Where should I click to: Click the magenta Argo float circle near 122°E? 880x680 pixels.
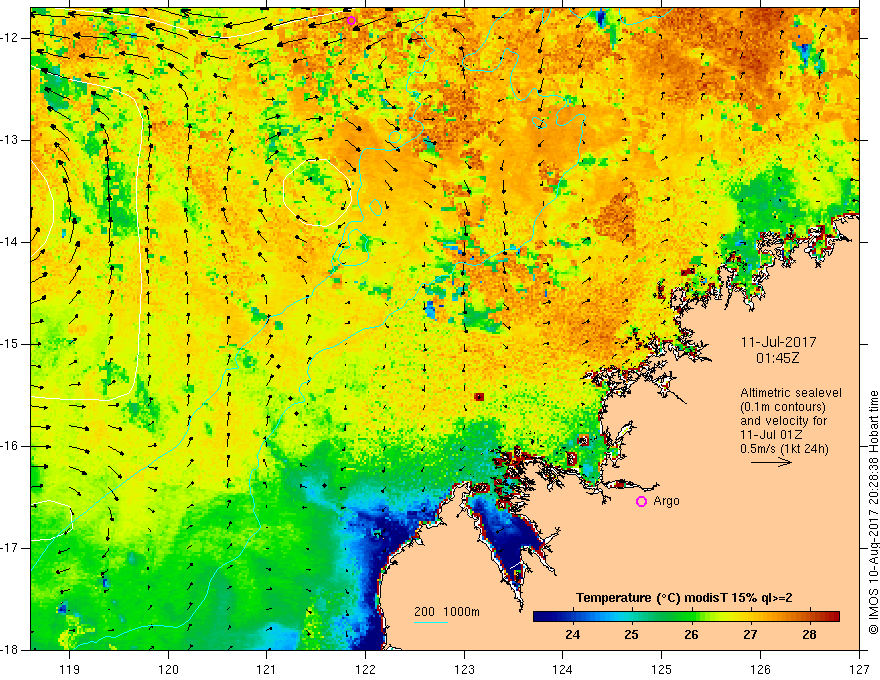click(x=351, y=21)
